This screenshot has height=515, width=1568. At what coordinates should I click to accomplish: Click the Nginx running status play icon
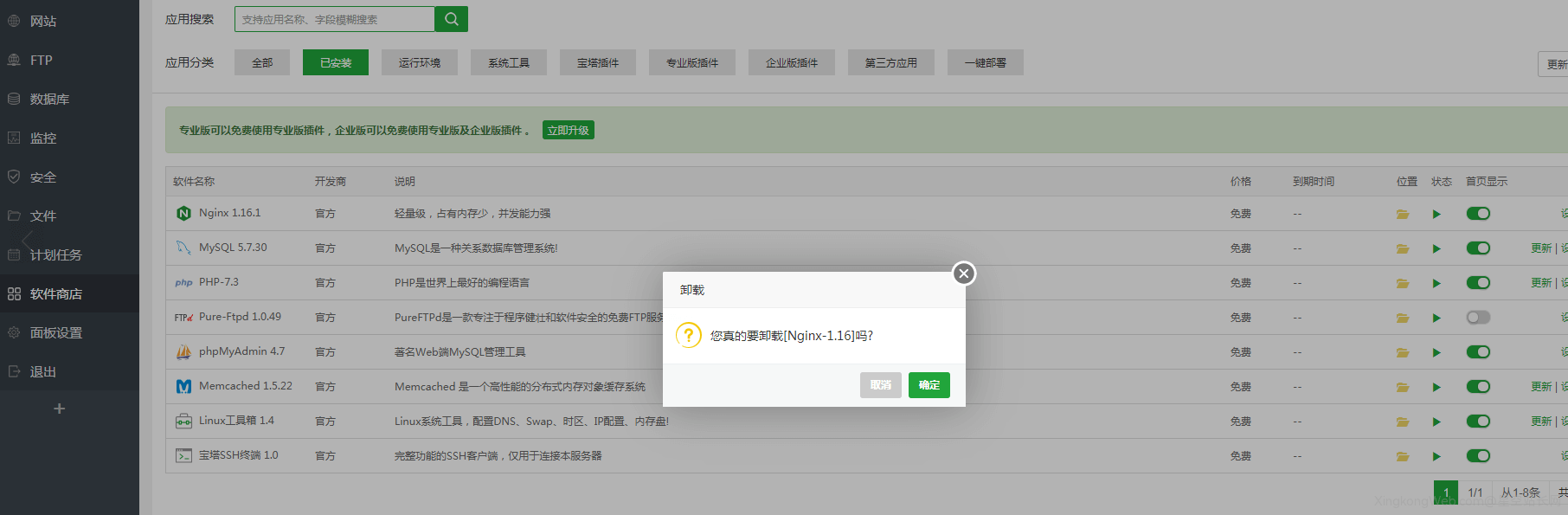1436,214
